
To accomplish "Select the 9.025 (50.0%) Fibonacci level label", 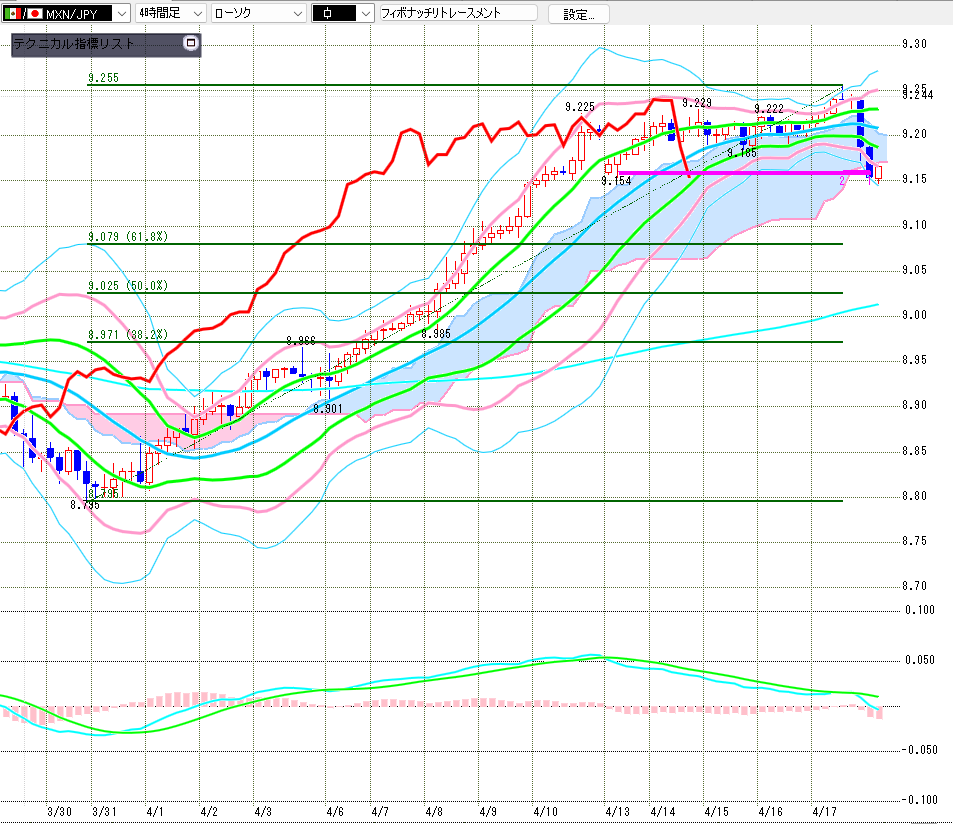I will point(128,286).
